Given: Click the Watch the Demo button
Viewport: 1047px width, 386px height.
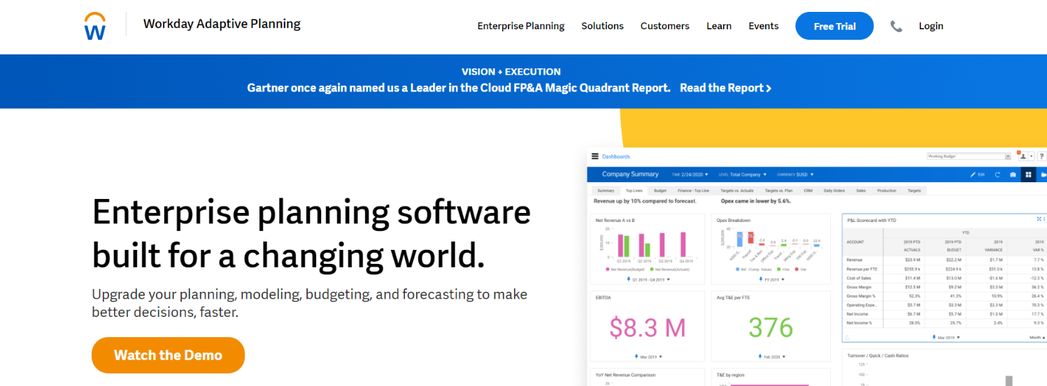Looking at the screenshot, I should [168, 355].
